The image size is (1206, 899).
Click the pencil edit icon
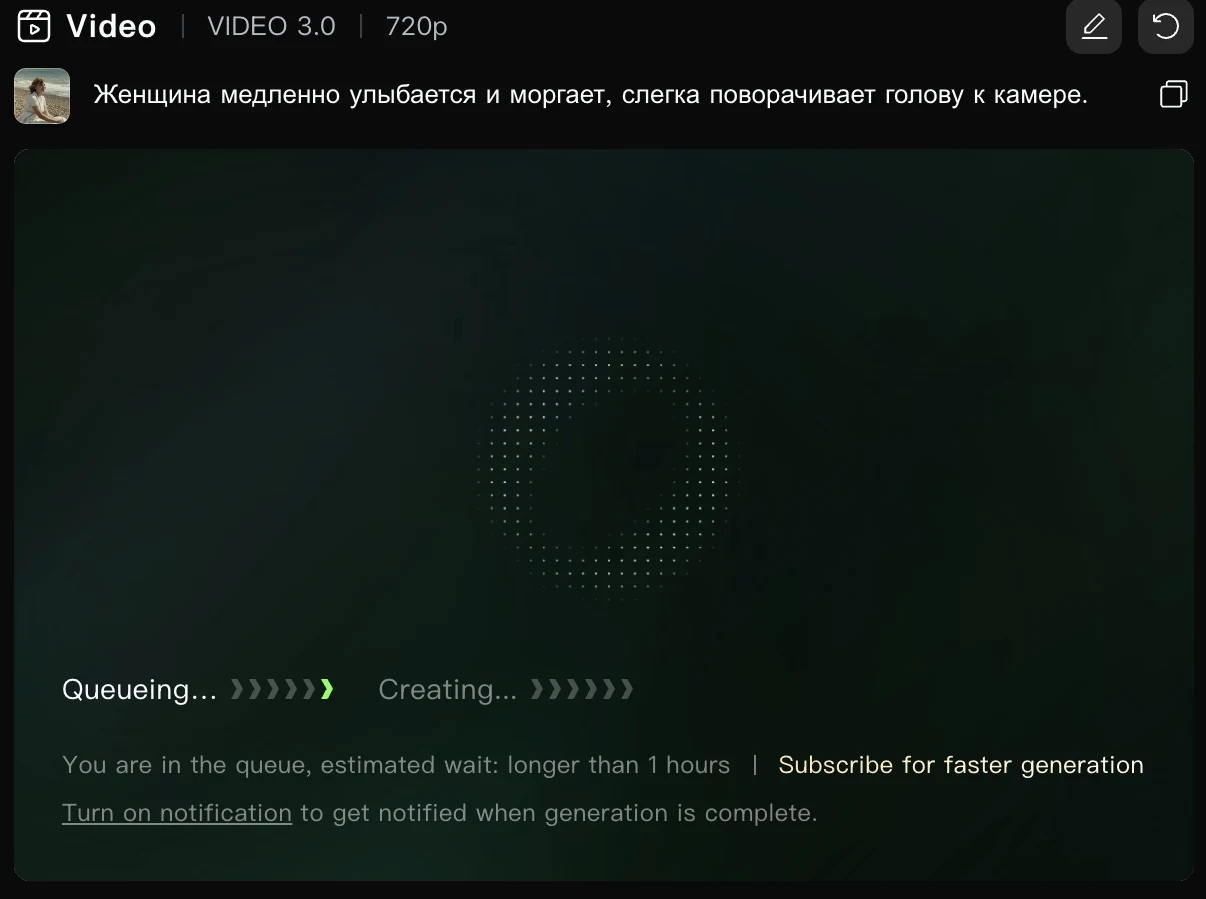(x=1094, y=26)
